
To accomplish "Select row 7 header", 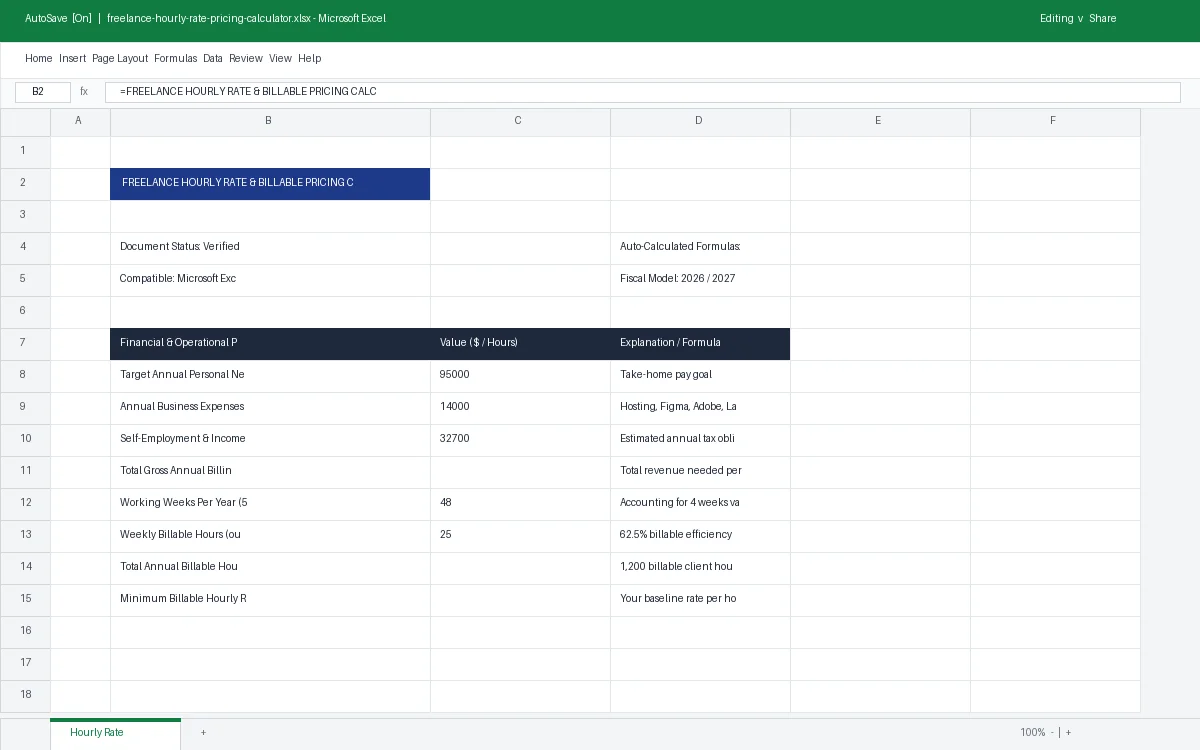I will (25, 343).
